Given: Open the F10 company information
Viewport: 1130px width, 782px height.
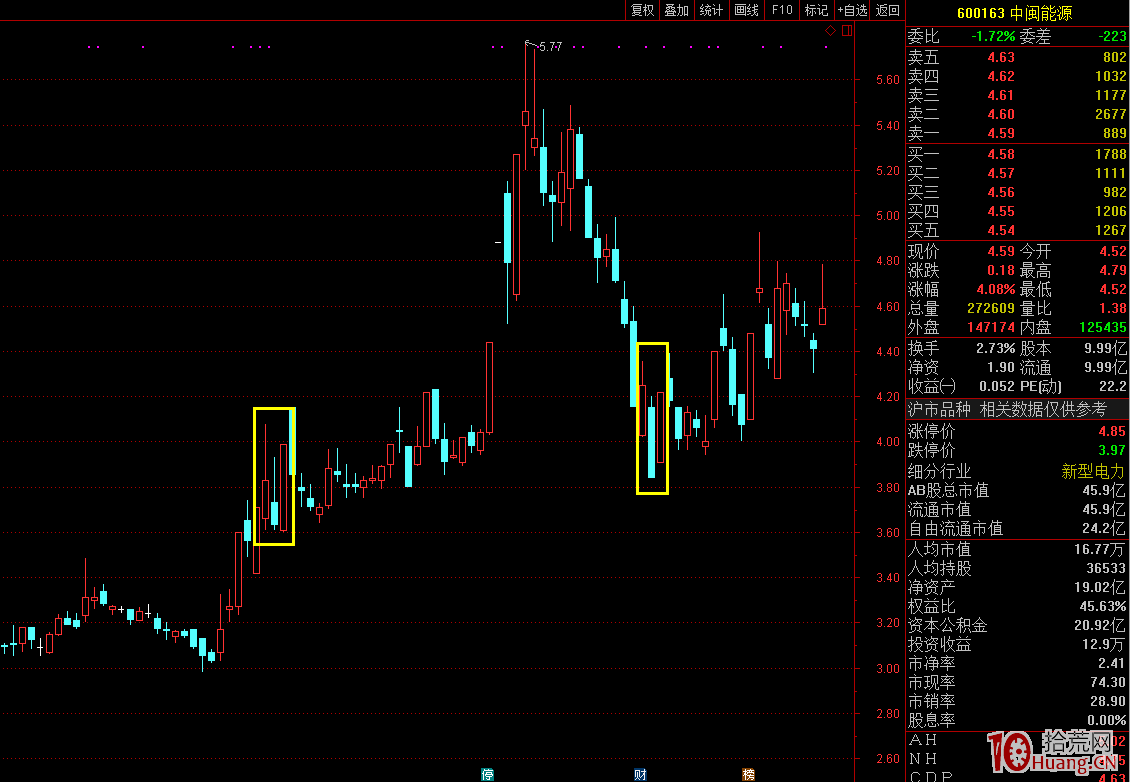Looking at the screenshot, I should click(x=782, y=10).
